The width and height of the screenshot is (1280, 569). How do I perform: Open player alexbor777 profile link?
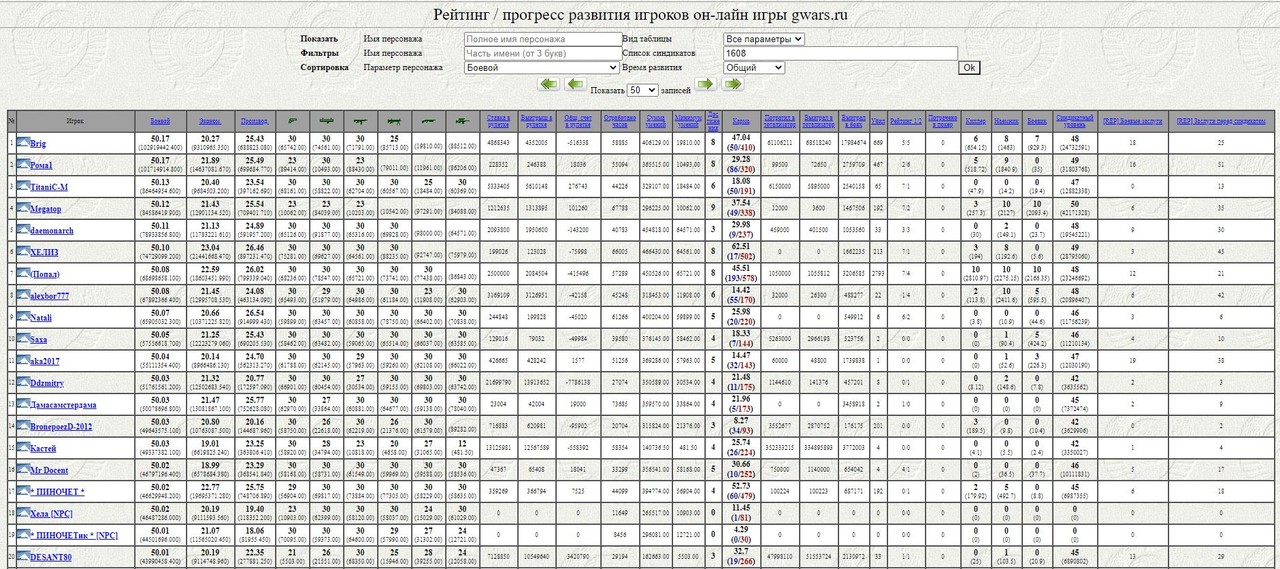click(x=50, y=296)
